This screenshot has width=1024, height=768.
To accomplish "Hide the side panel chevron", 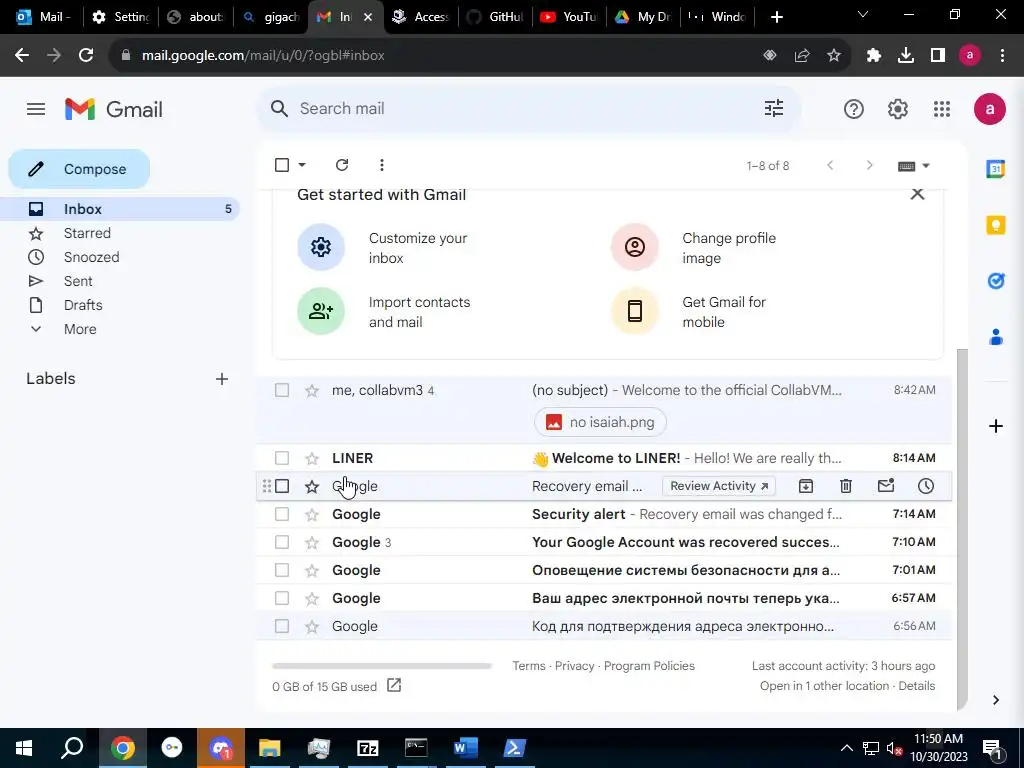I will pyautogui.click(x=995, y=700).
